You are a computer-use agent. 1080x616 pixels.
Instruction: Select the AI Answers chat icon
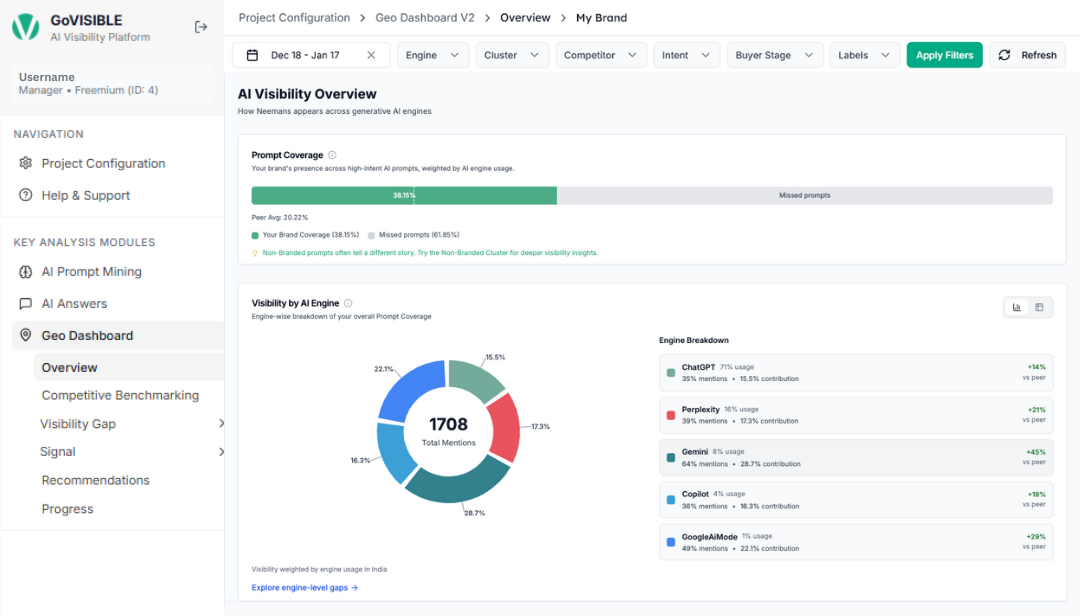coord(24,303)
